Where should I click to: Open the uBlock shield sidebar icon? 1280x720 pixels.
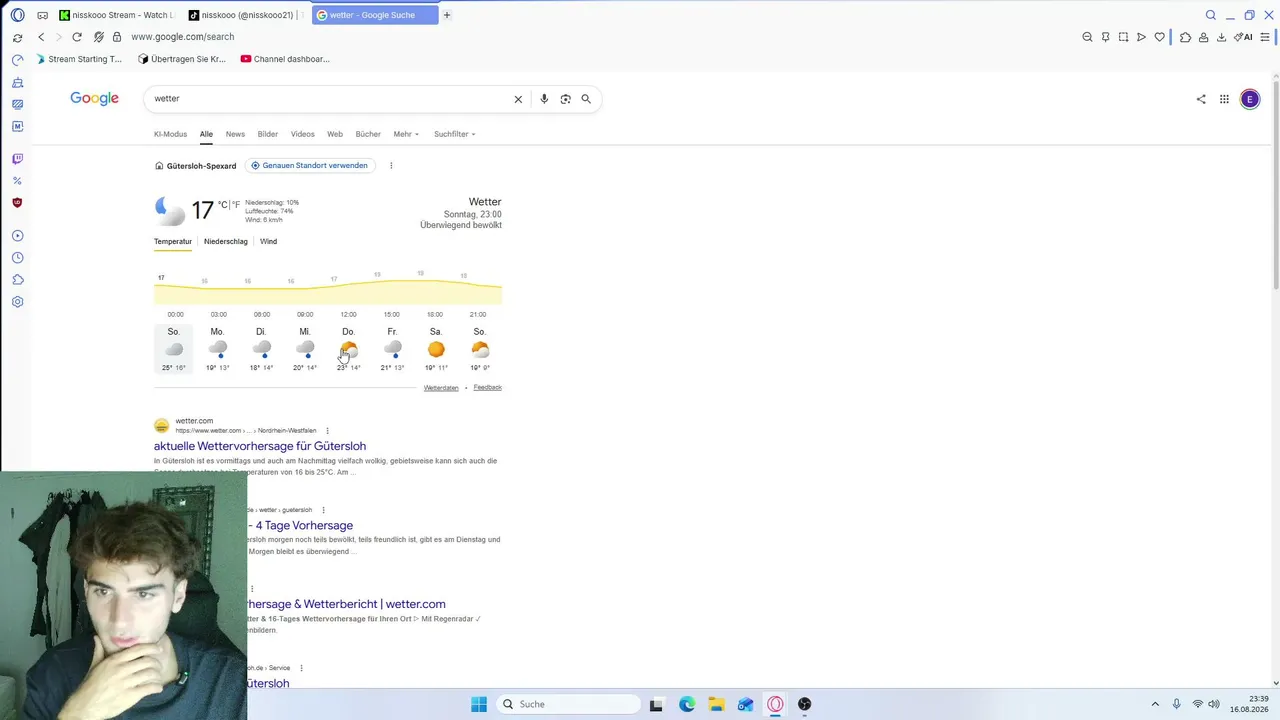pyautogui.click(x=17, y=203)
